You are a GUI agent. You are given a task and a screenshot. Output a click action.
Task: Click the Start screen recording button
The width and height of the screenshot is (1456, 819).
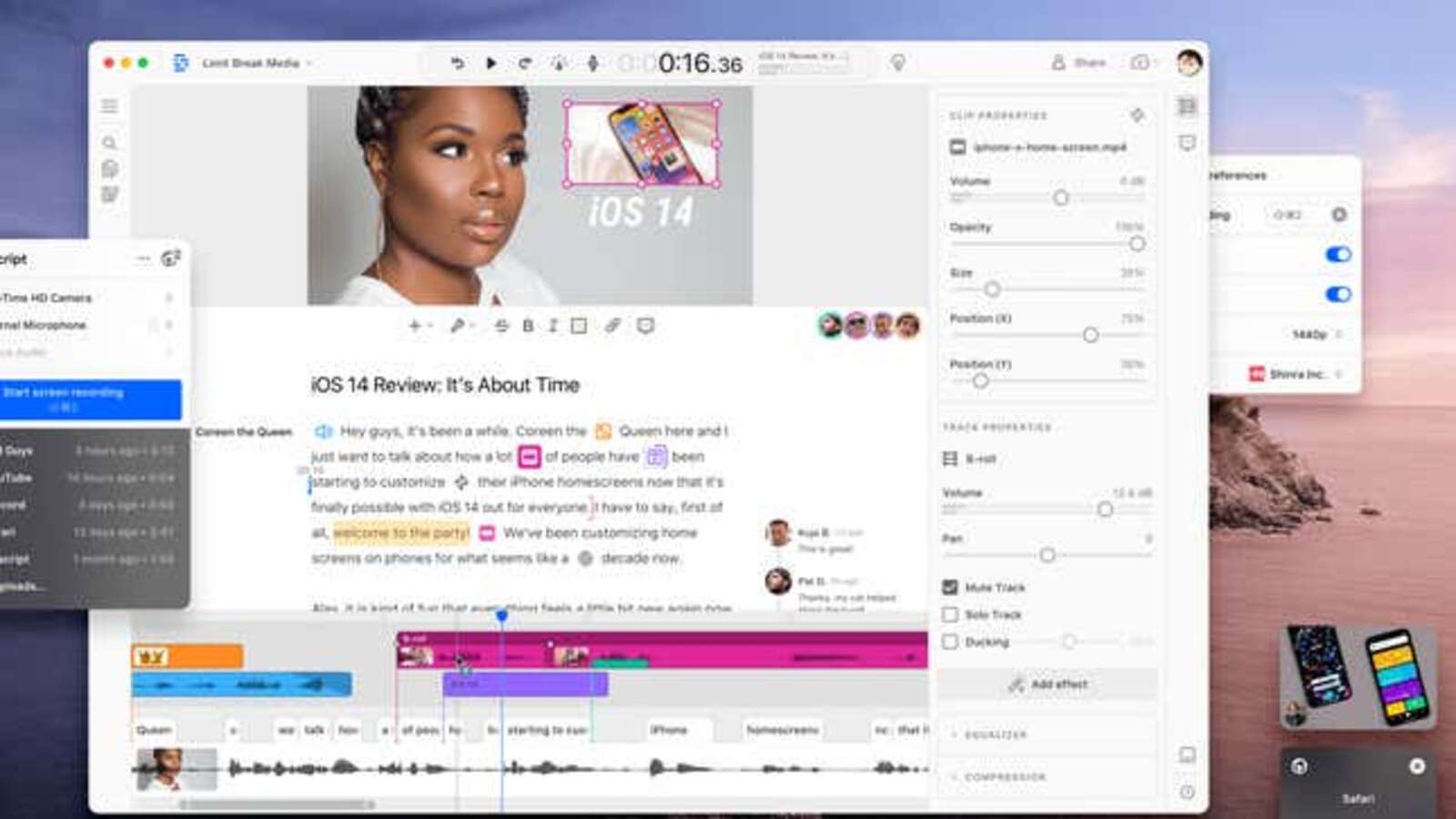click(x=89, y=399)
